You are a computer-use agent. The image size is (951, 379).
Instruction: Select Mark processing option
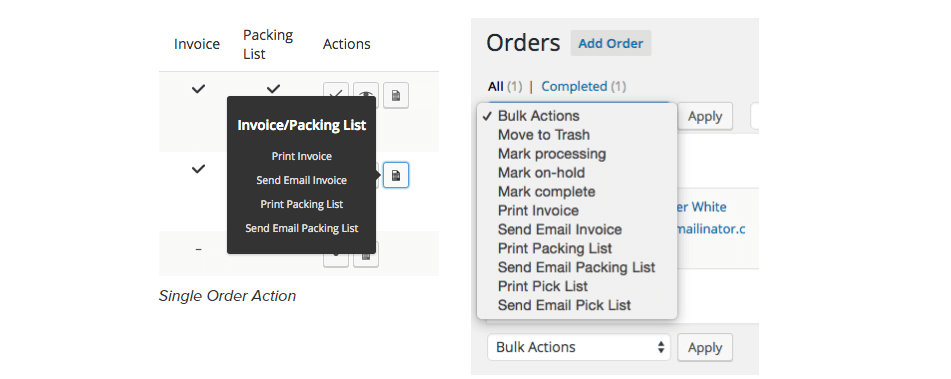pos(551,153)
